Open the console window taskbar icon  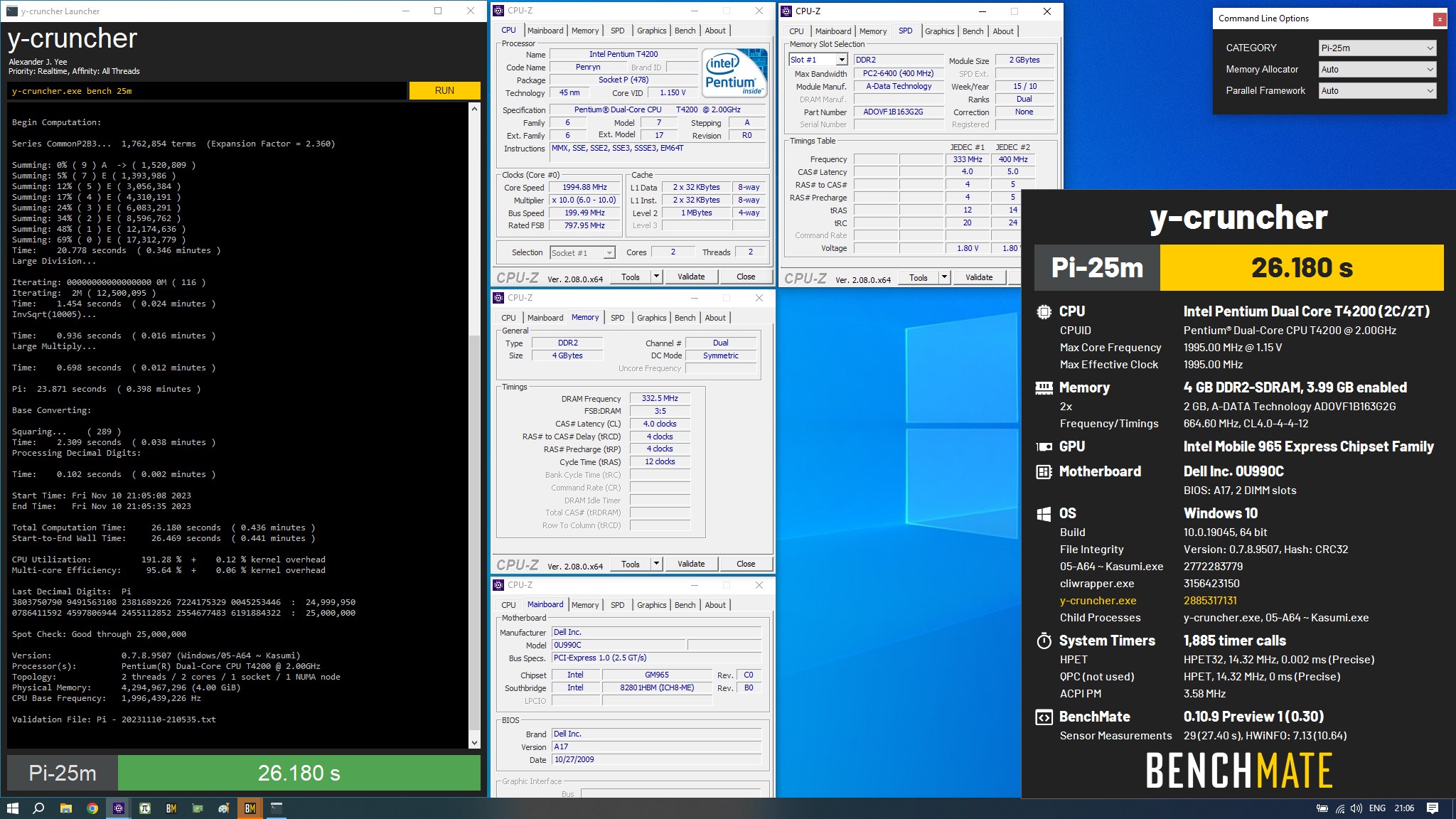click(x=277, y=808)
